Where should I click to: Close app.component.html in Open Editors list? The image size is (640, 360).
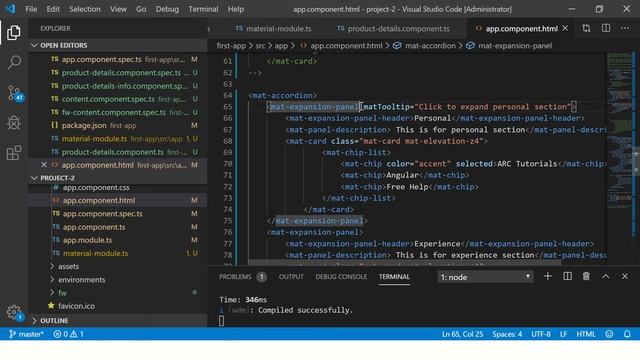[x=44, y=165]
